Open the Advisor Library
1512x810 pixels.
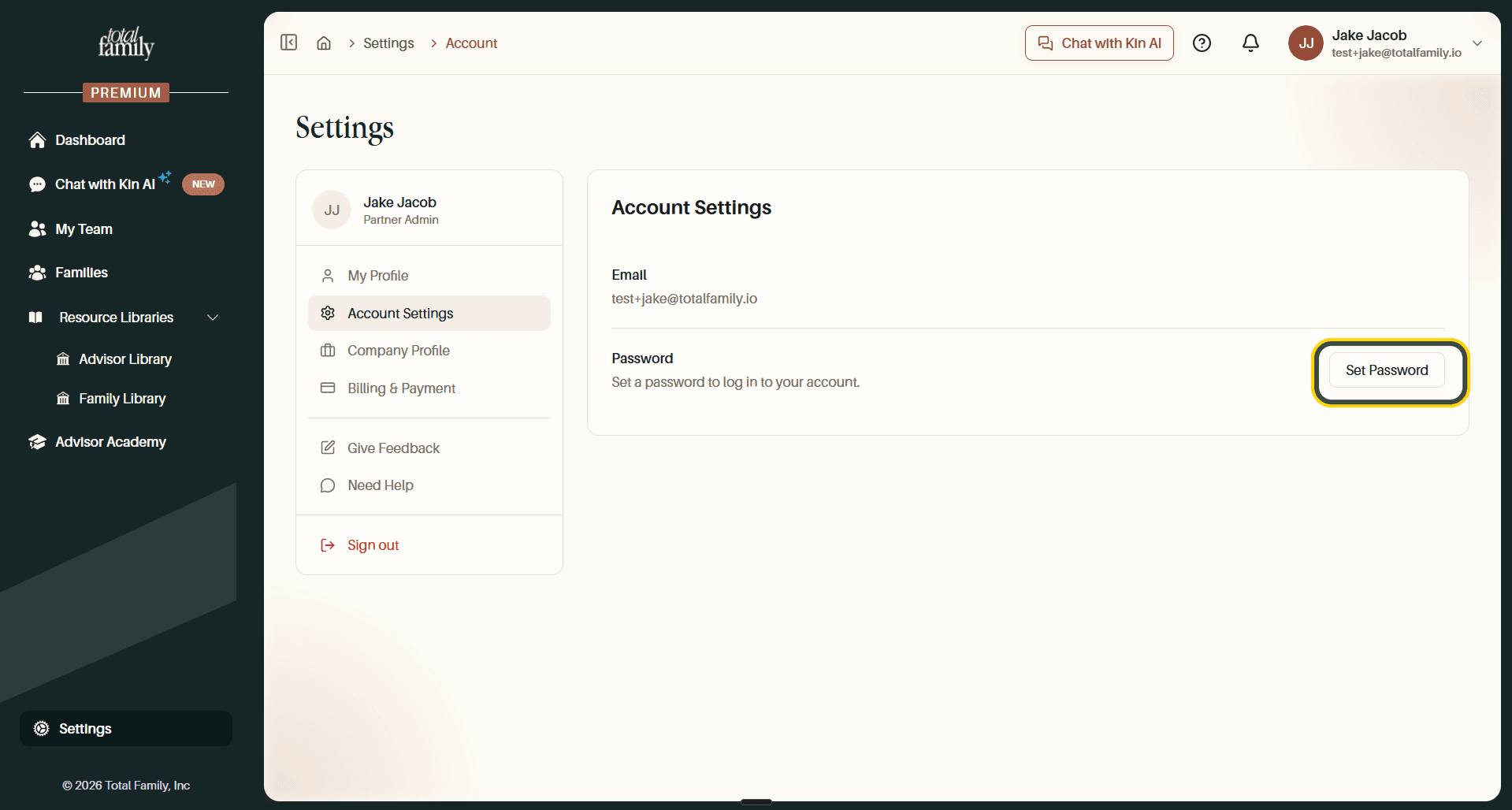click(126, 359)
